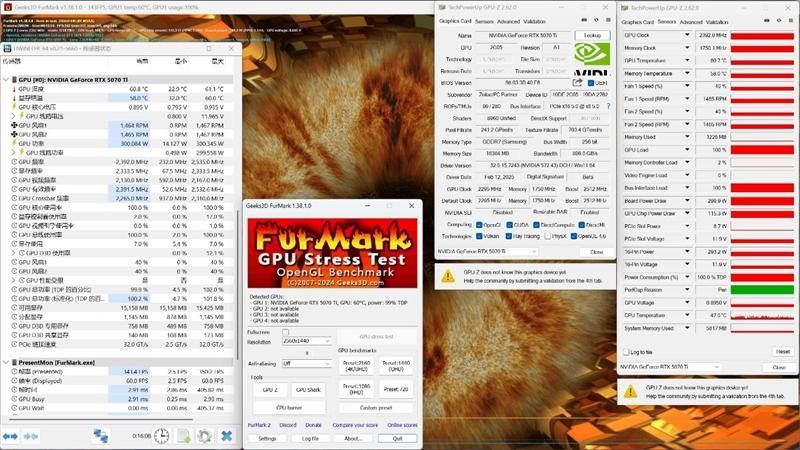Click HWiNFO expand-columns arrows icon in bottom toolbar
The width and height of the screenshot is (800, 450).
coord(10,436)
